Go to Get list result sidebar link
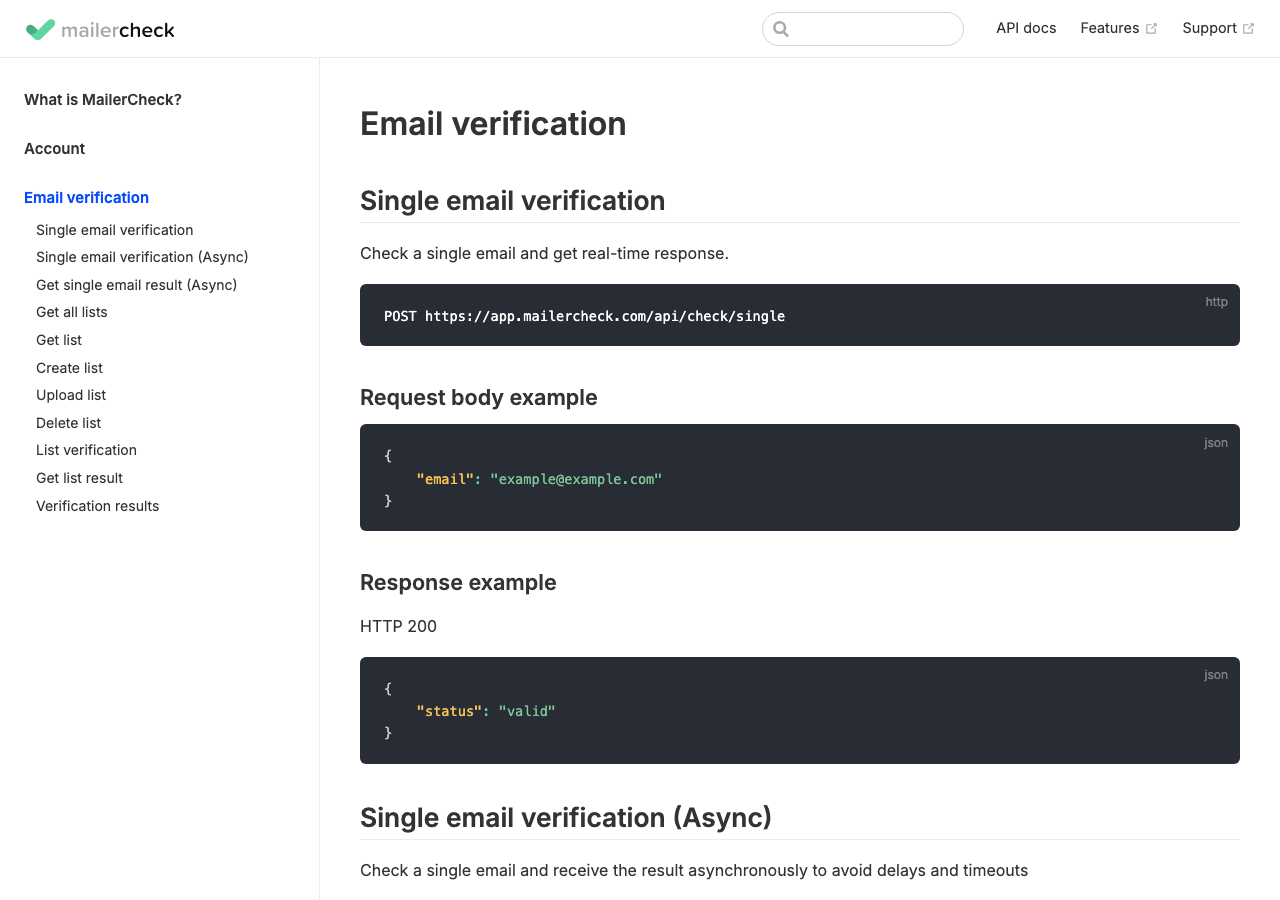 (80, 478)
